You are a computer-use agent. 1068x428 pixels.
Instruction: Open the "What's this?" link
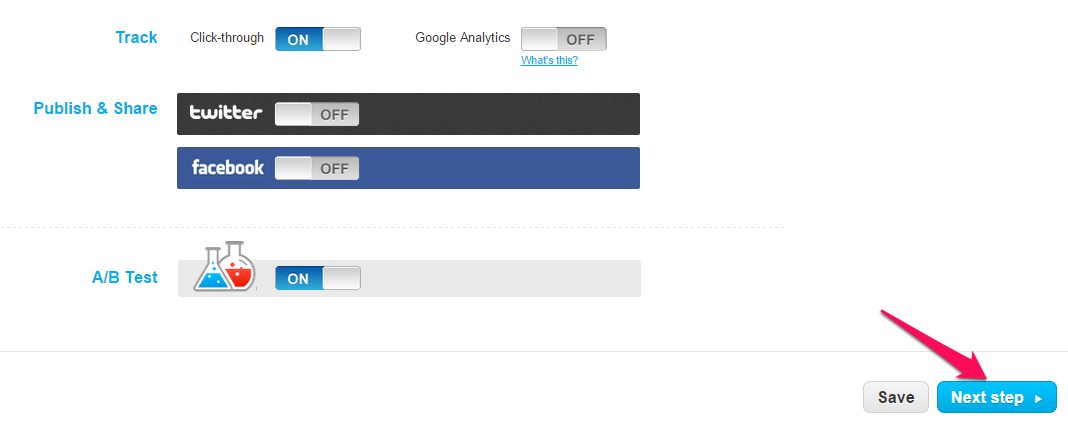(x=549, y=60)
